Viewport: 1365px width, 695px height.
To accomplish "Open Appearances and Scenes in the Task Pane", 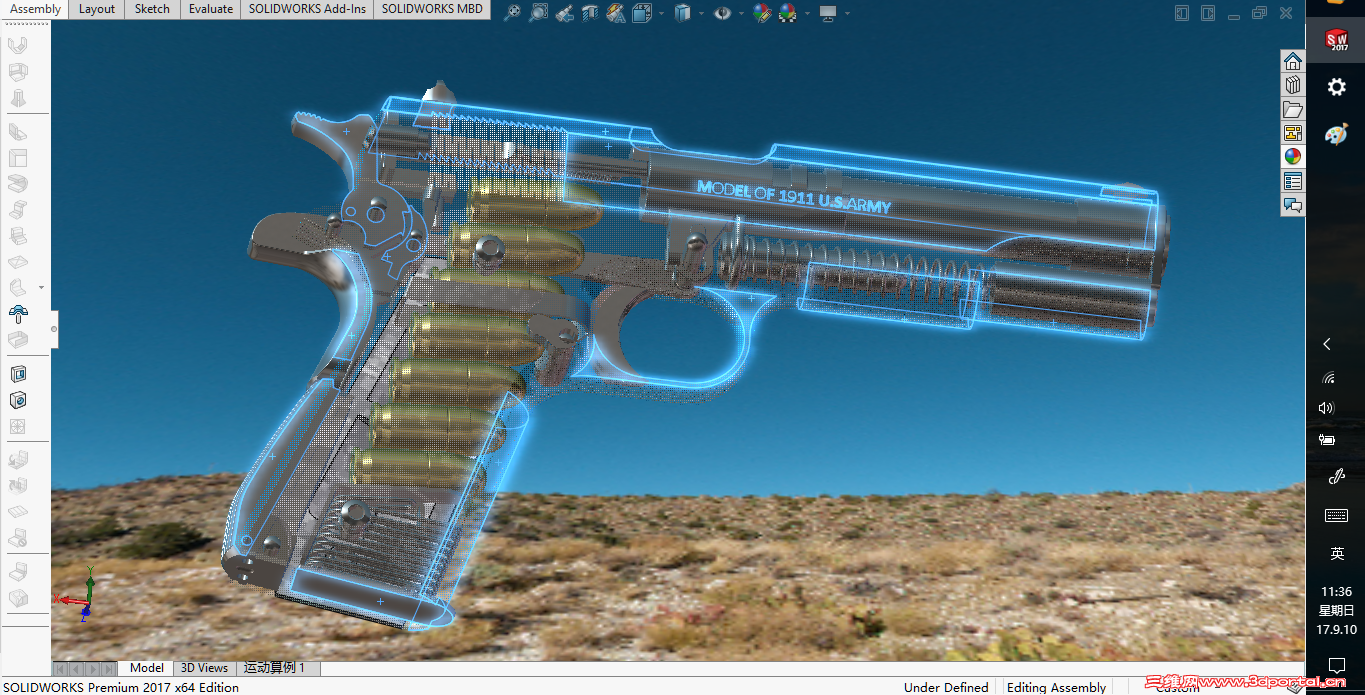I will (1292, 156).
